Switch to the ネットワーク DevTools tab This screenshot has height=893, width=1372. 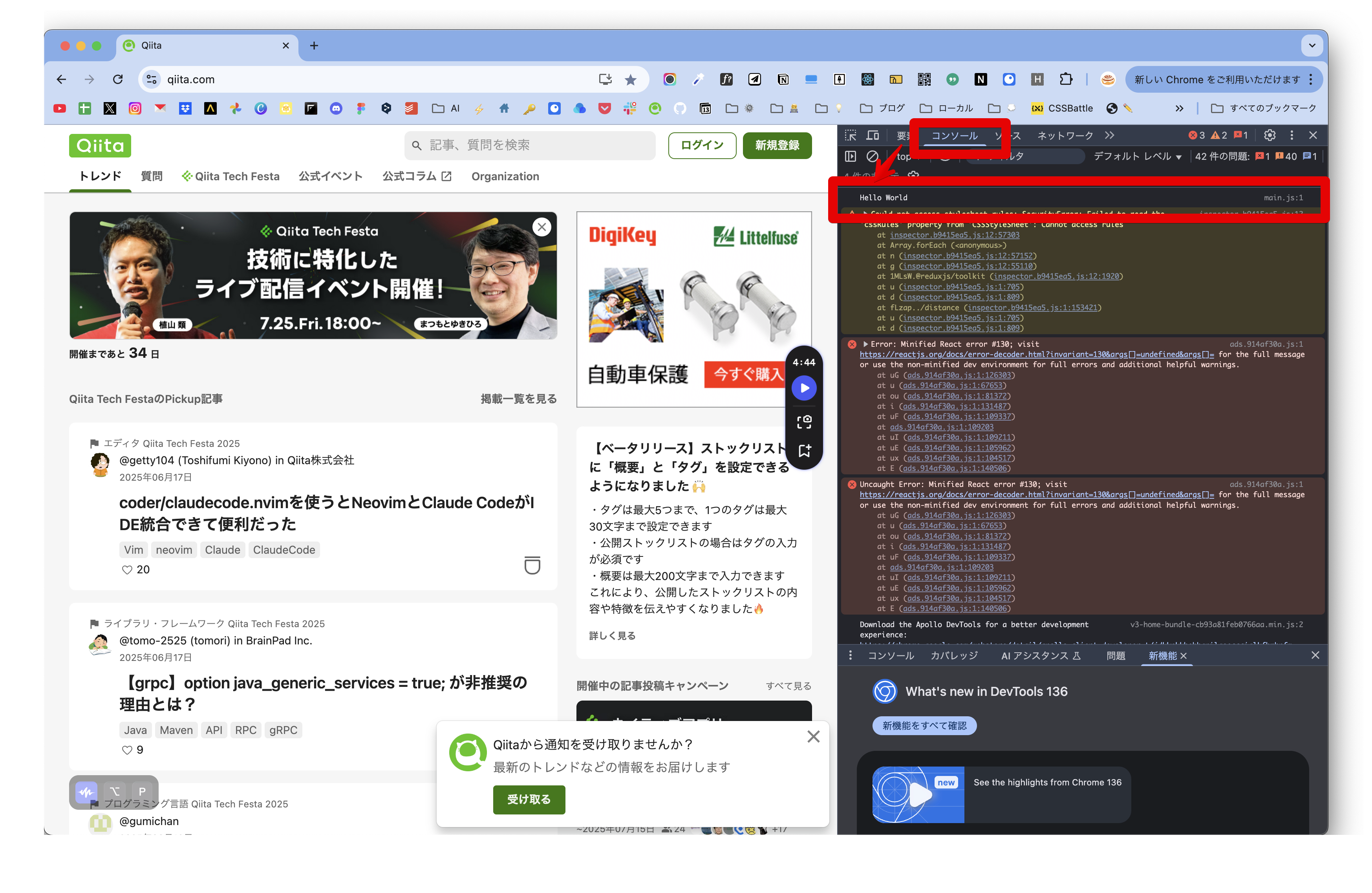pos(1065,135)
